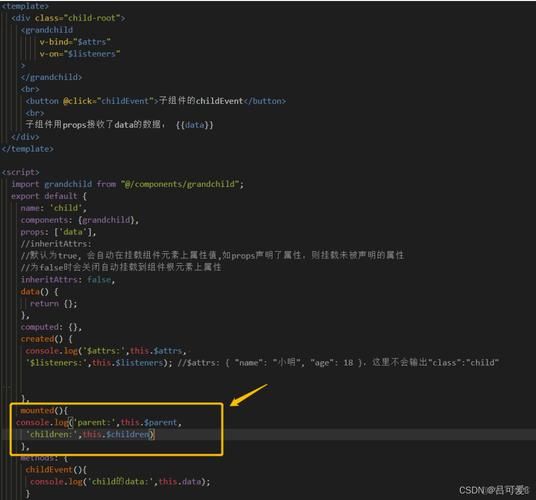Click this.data in the childEvent console.log

pyautogui.click(x=180, y=482)
